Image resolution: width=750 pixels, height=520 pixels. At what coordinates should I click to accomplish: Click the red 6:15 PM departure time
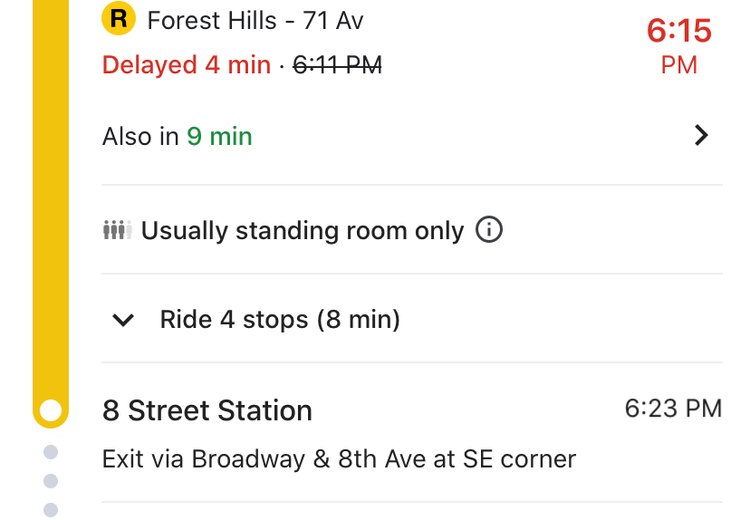(x=679, y=45)
